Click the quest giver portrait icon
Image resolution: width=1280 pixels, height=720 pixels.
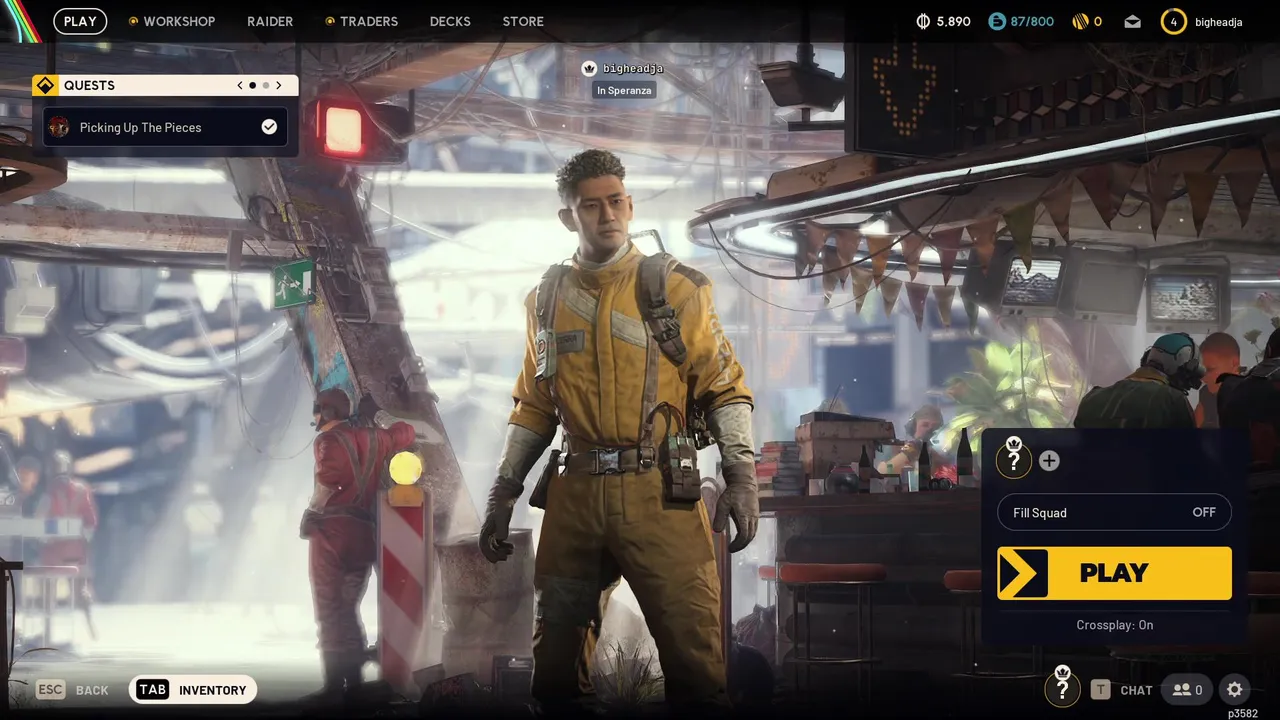(x=59, y=127)
